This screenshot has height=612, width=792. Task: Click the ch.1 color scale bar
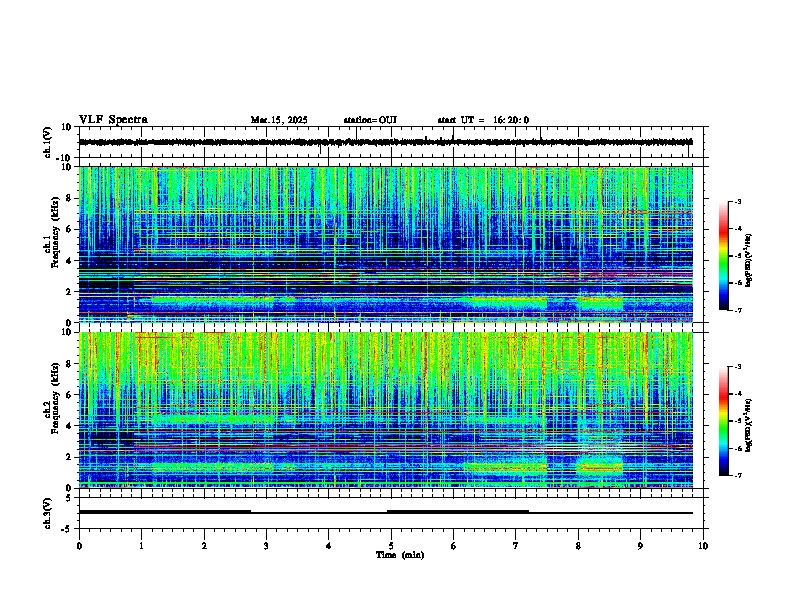coord(723,256)
